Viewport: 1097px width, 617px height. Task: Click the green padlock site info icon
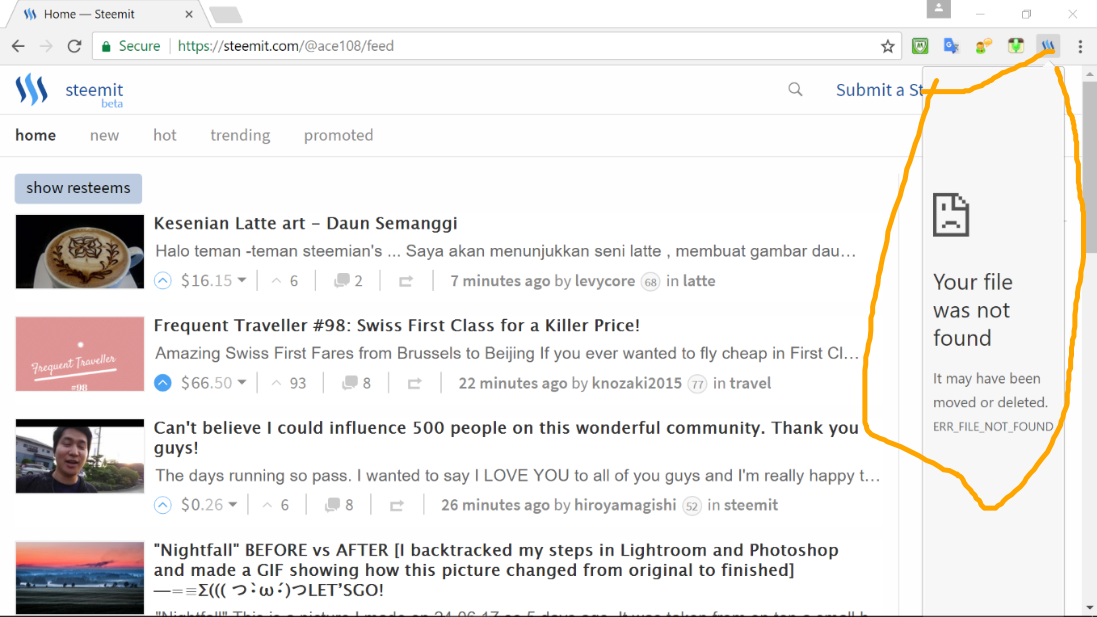click(106, 46)
